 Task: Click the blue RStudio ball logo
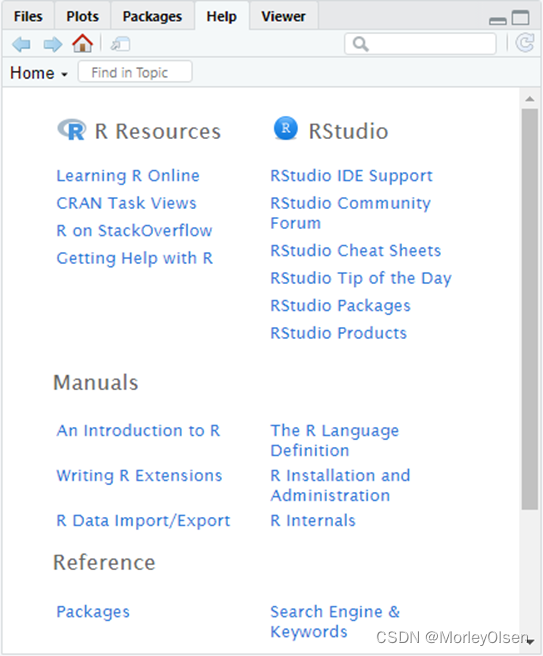tap(286, 128)
